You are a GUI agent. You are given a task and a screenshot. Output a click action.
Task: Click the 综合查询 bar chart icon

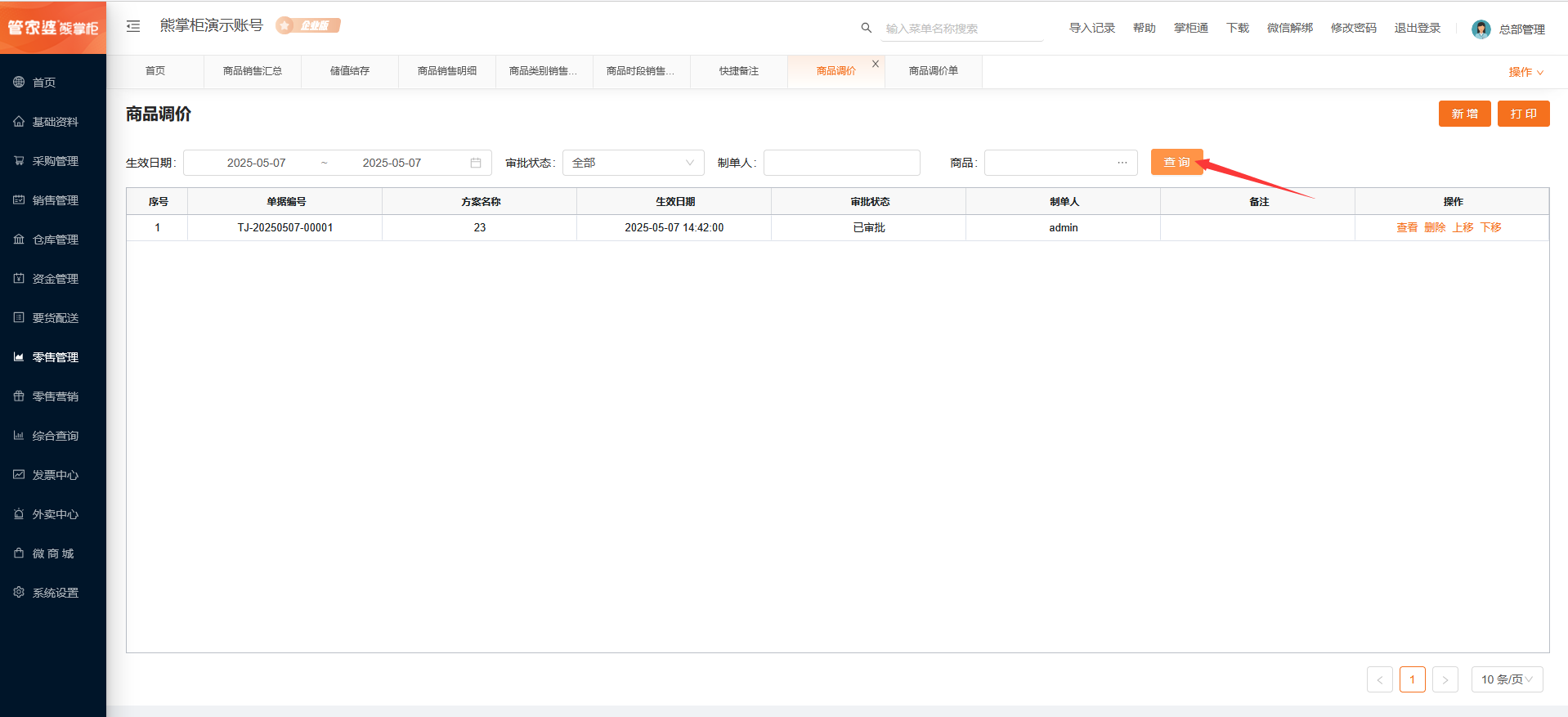tap(19, 435)
